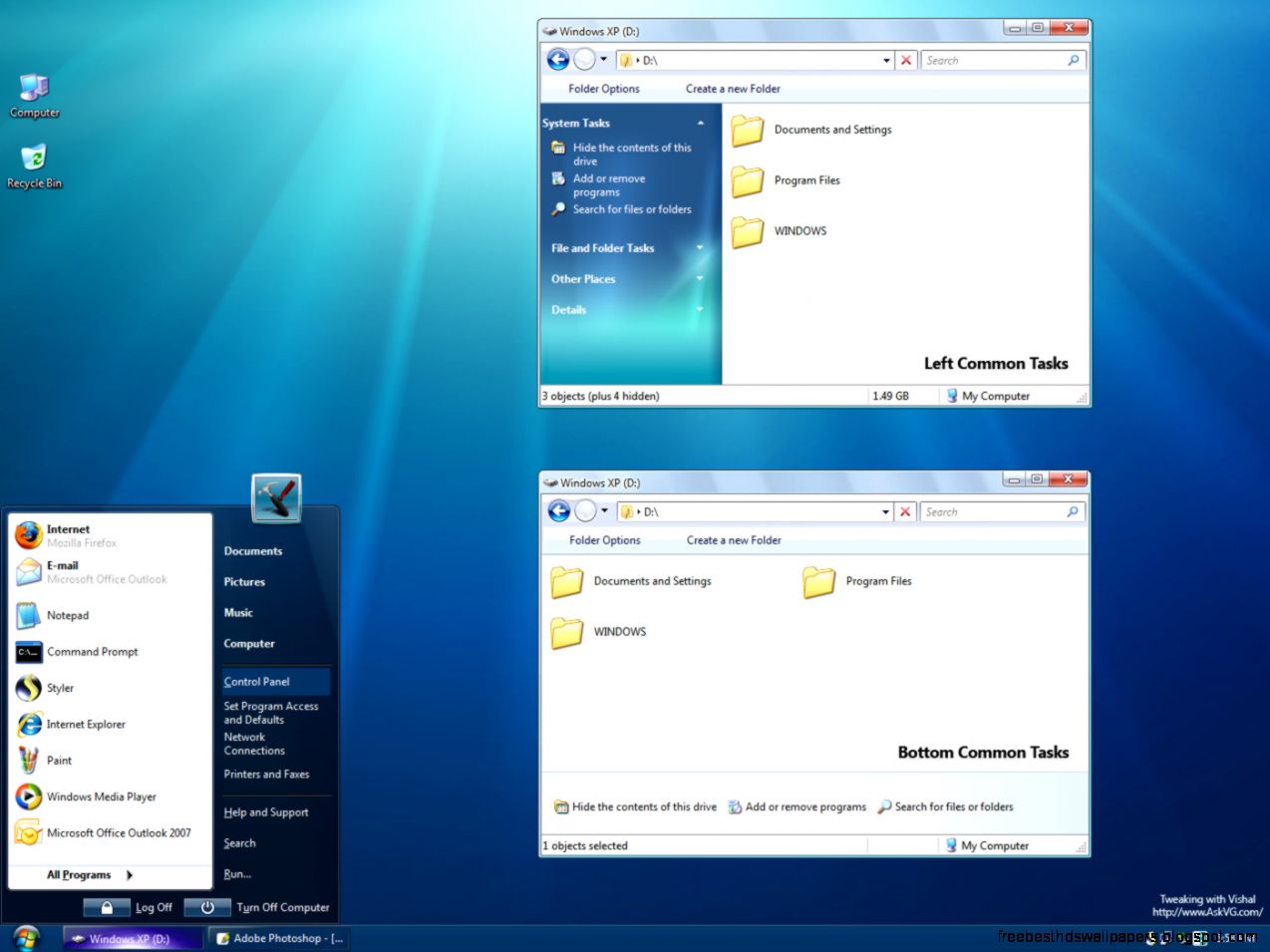Open the Recycle Bin desktop icon
Screen dimensions: 1270x952
point(35,165)
